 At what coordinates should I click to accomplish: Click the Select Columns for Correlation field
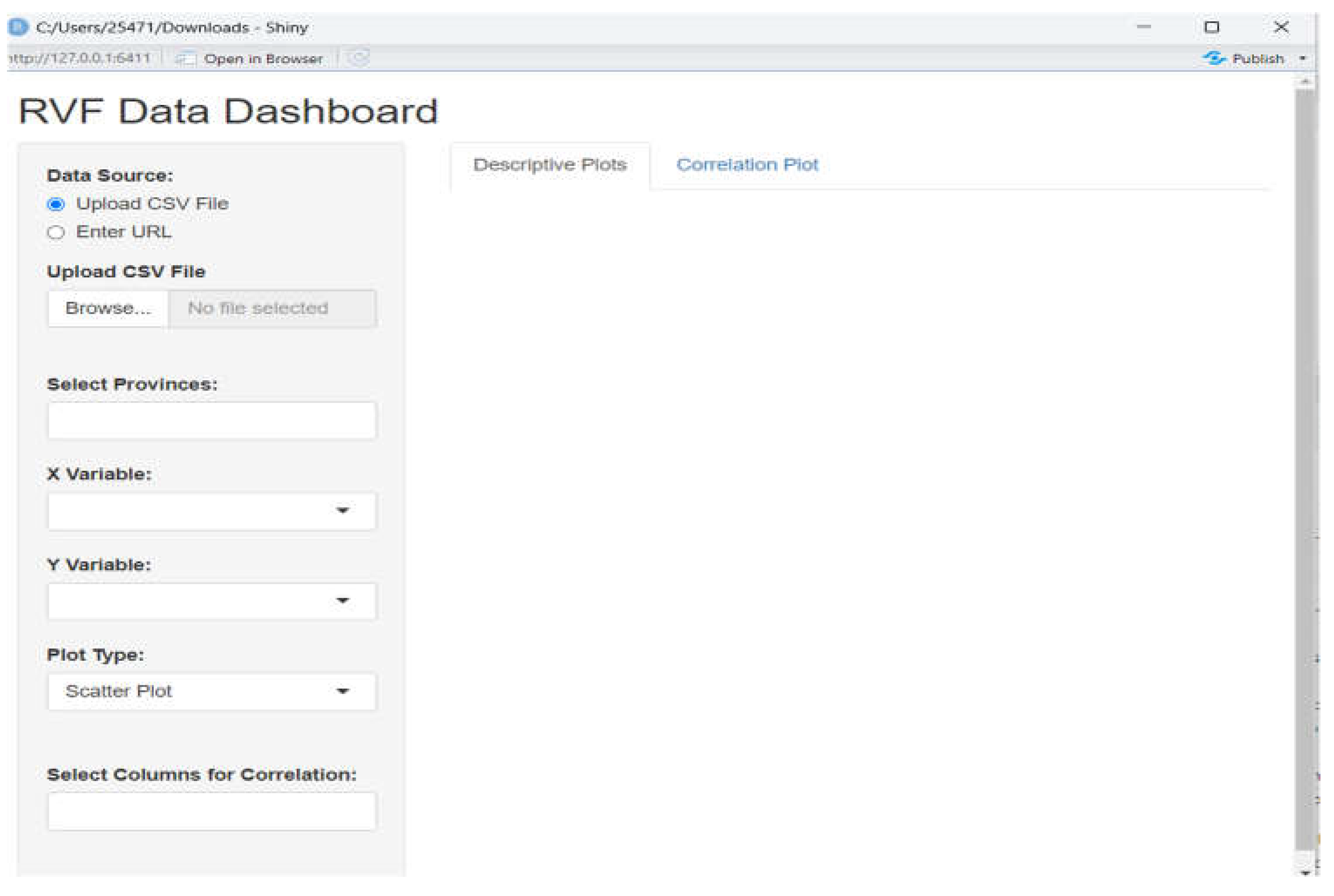coord(212,811)
